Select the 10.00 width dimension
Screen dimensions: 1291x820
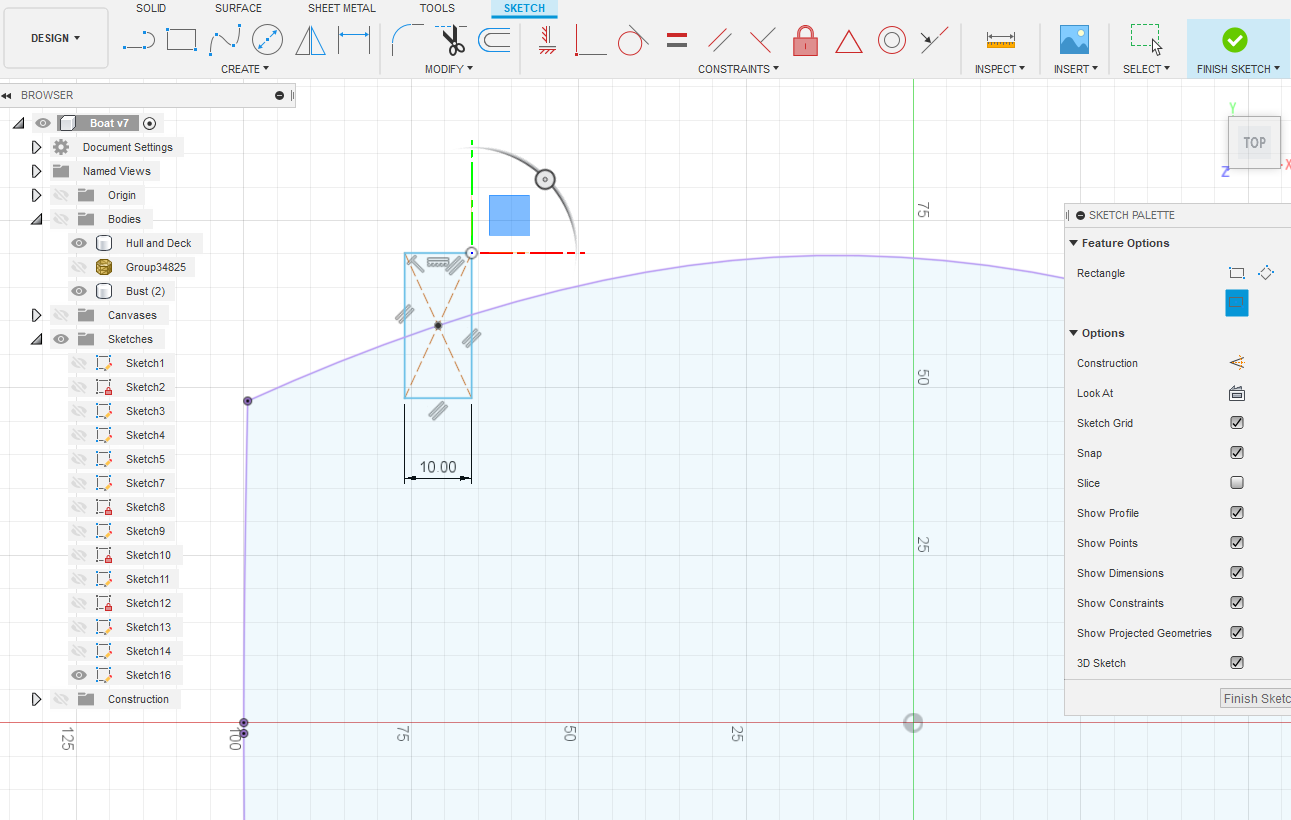pos(438,467)
